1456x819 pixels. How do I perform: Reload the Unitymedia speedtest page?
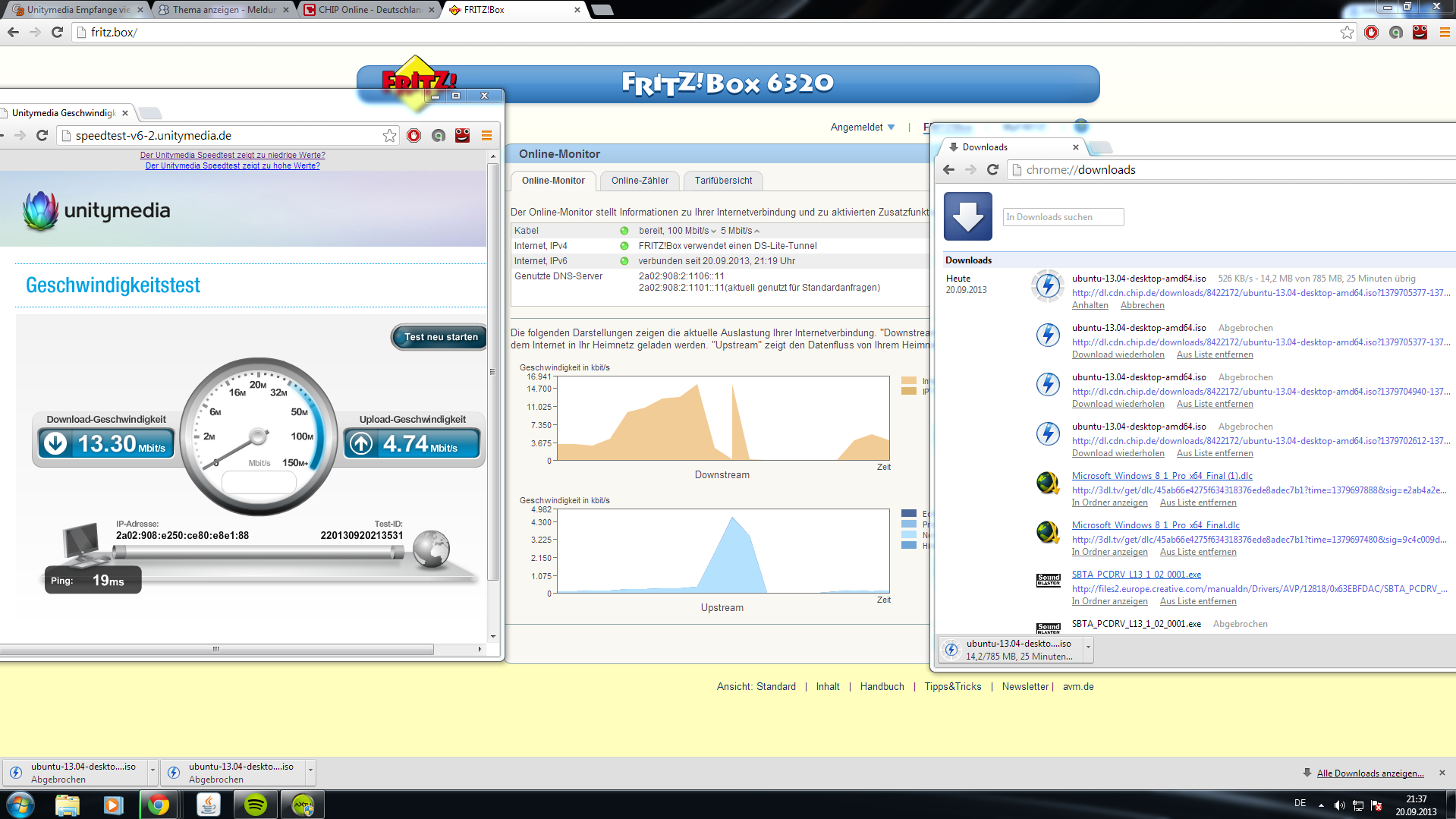42,135
